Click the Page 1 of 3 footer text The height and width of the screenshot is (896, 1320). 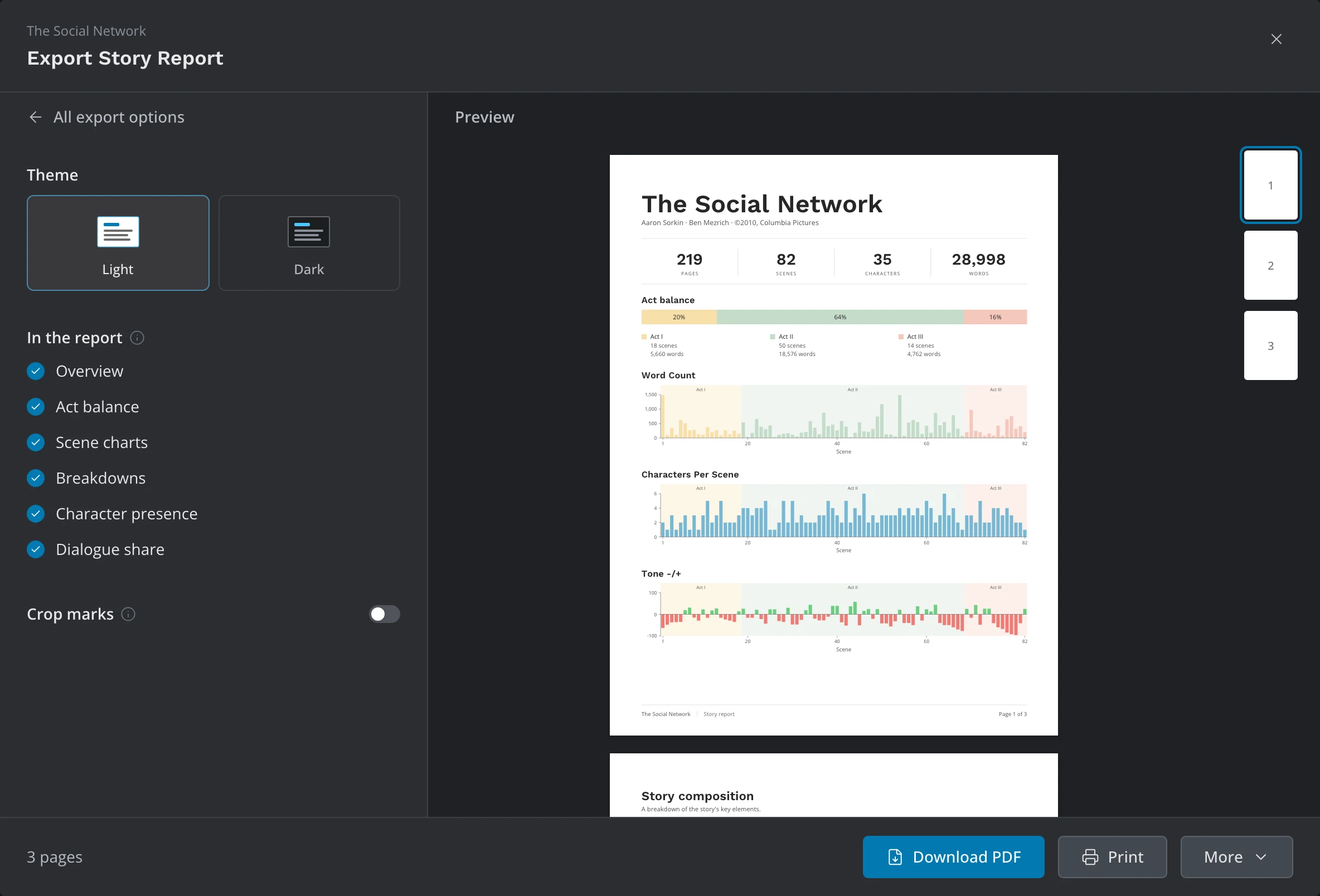(x=1013, y=714)
